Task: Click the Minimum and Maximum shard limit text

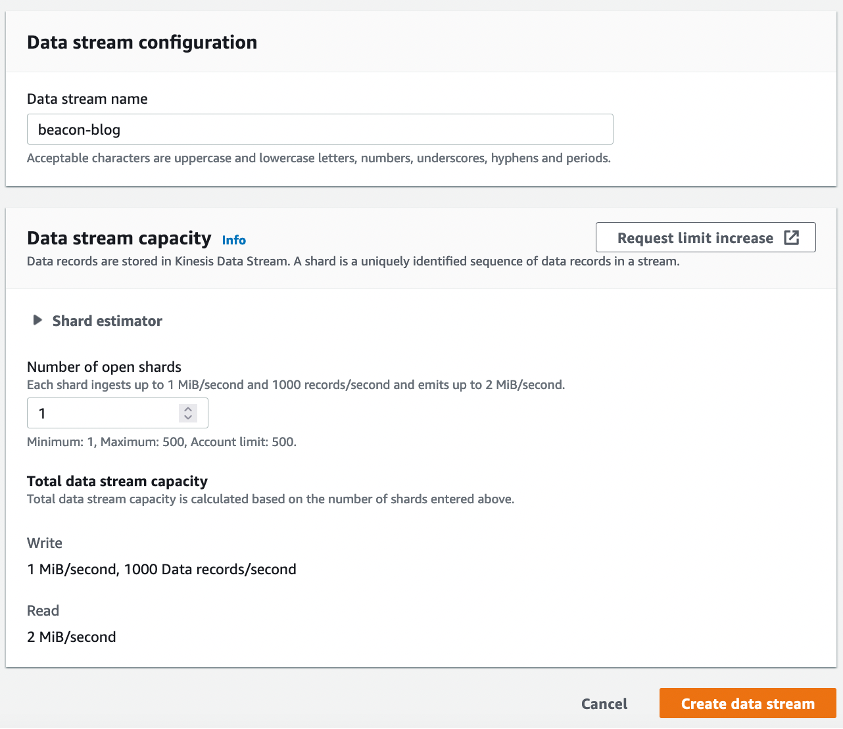Action: (x=161, y=441)
